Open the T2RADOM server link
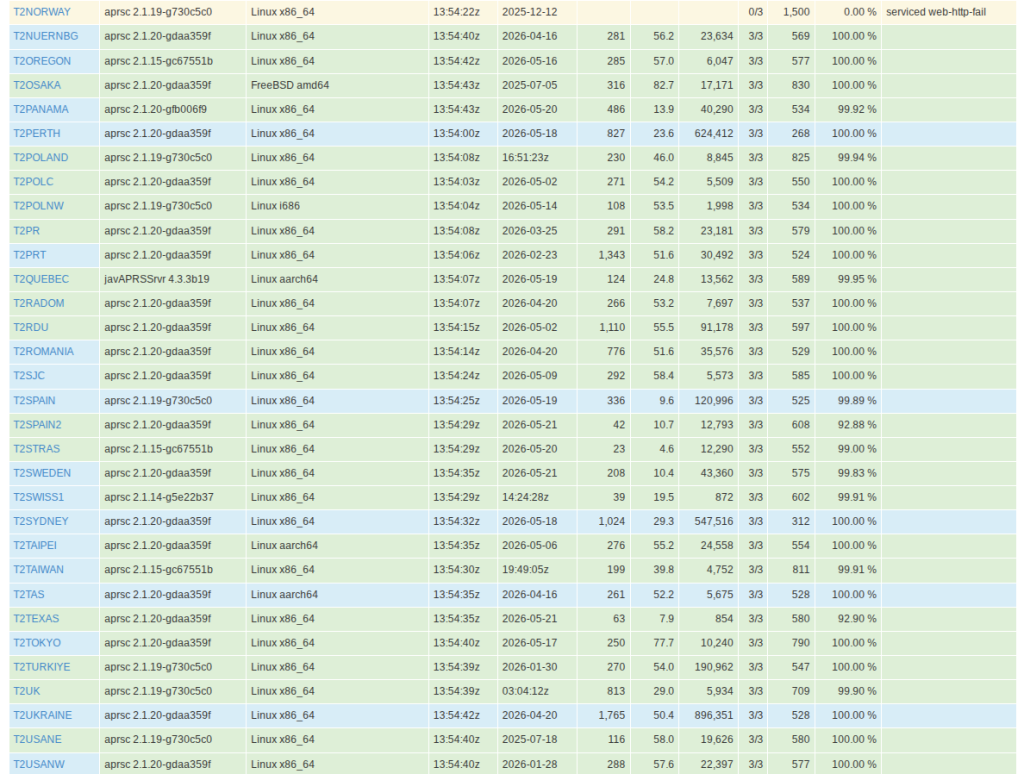The height and width of the screenshot is (774, 1024). coord(39,303)
